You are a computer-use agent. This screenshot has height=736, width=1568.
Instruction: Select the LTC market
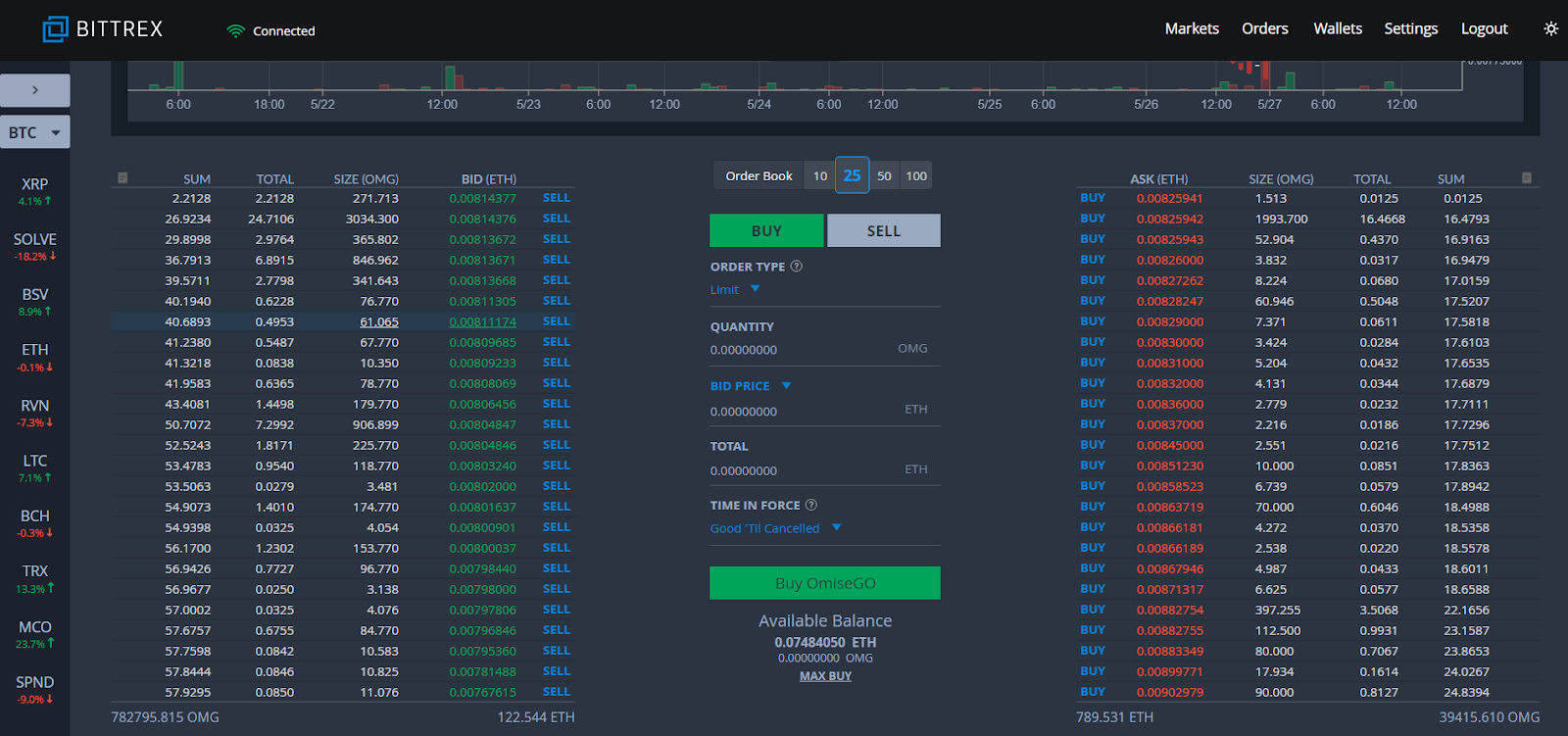(35, 467)
